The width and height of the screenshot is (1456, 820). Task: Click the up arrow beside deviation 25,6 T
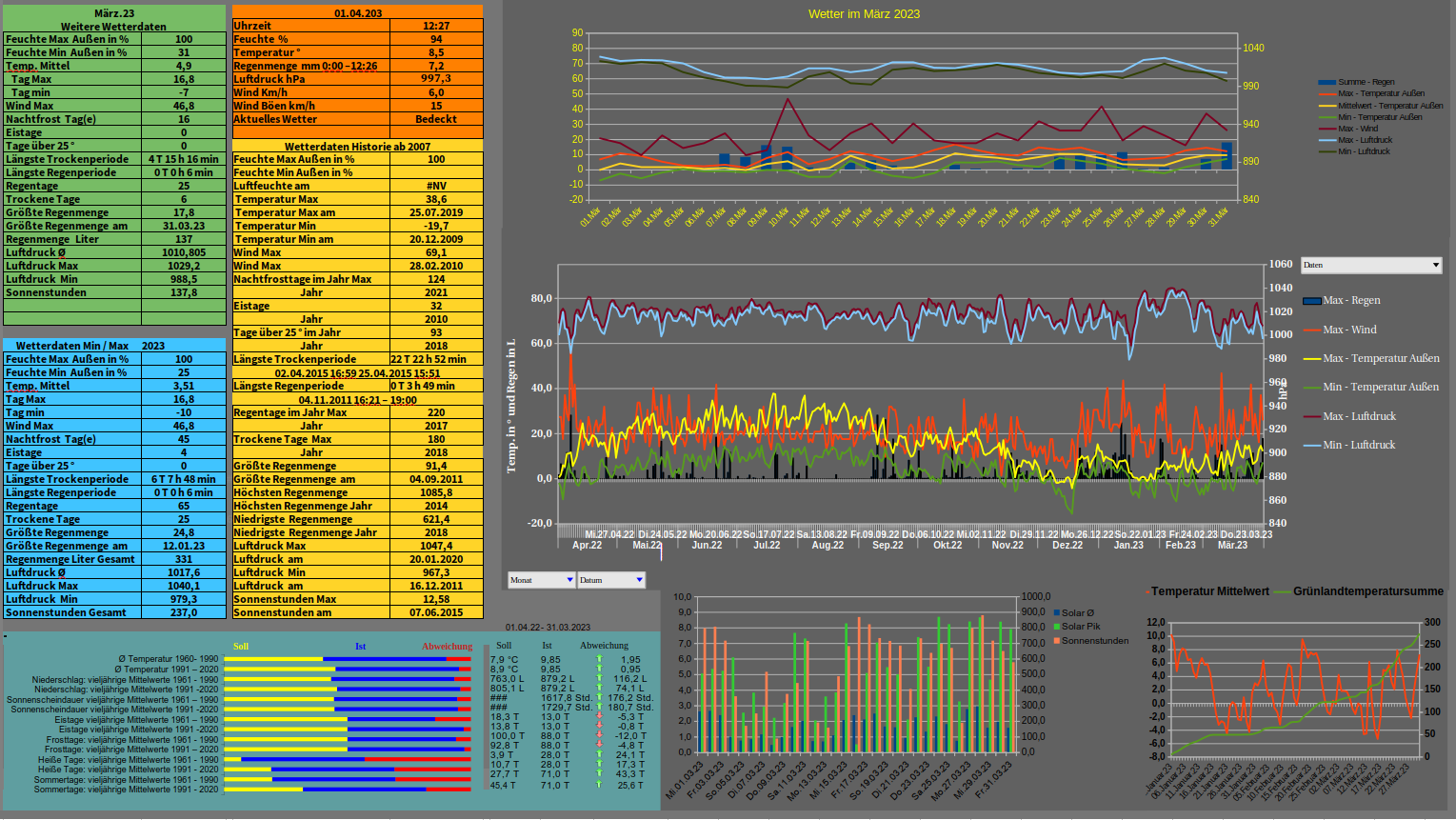coord(599,785)
